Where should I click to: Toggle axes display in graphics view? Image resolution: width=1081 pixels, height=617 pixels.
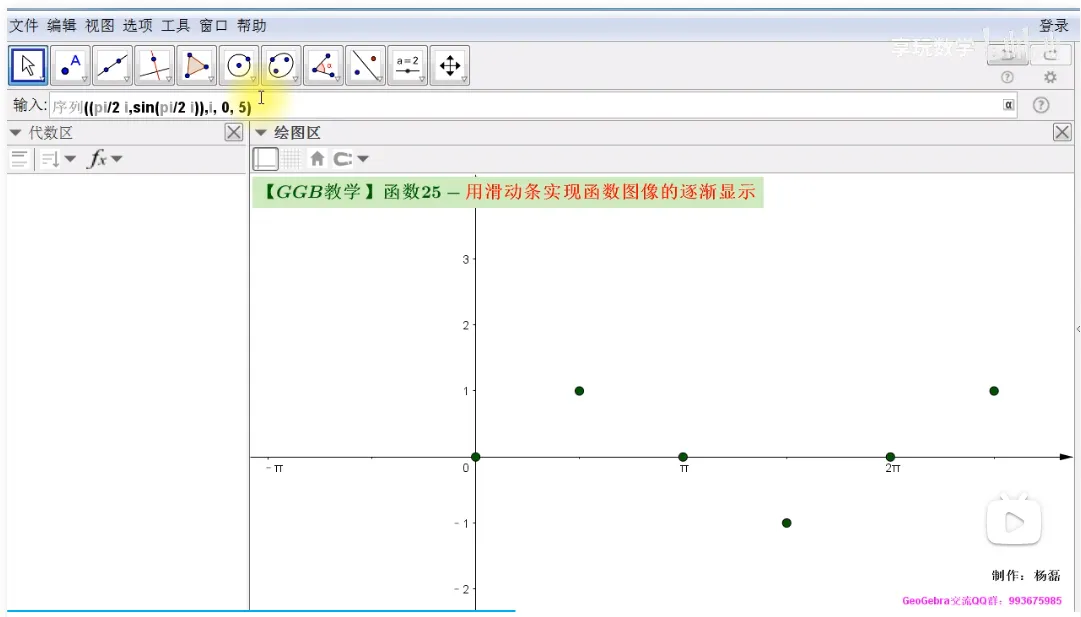pos(266,158)
